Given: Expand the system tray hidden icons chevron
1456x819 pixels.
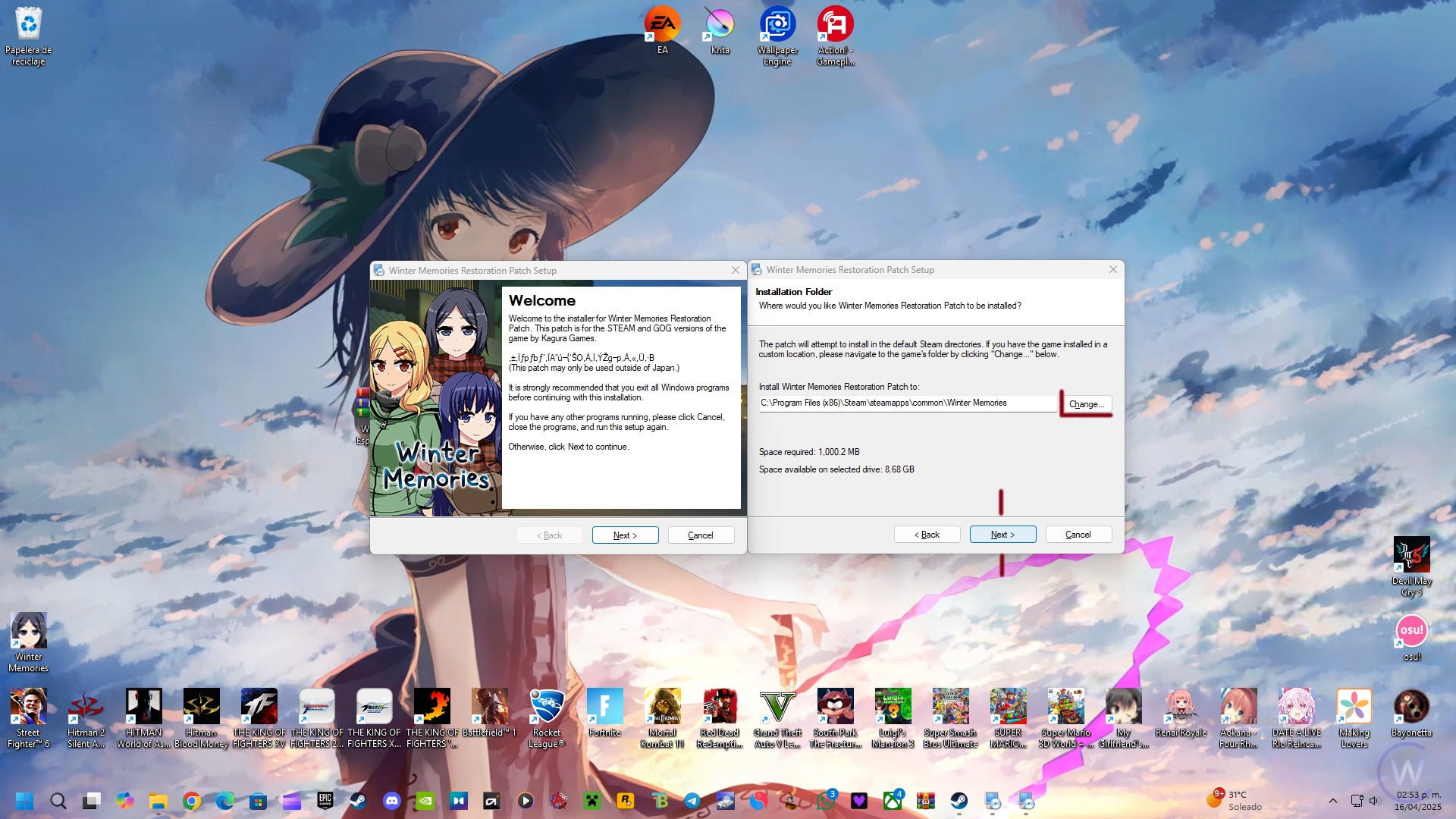Looking at the screenshot, I should point(1332,801).
